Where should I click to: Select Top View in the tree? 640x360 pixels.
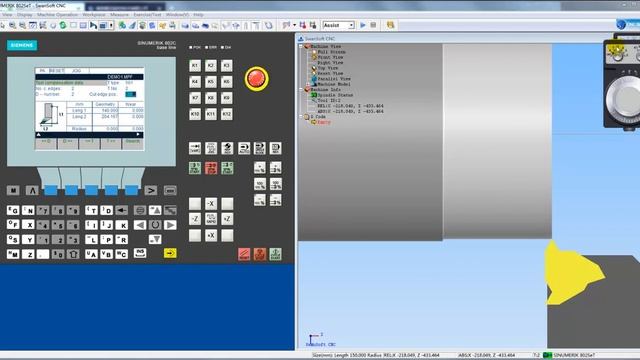(x=328, y=68)
